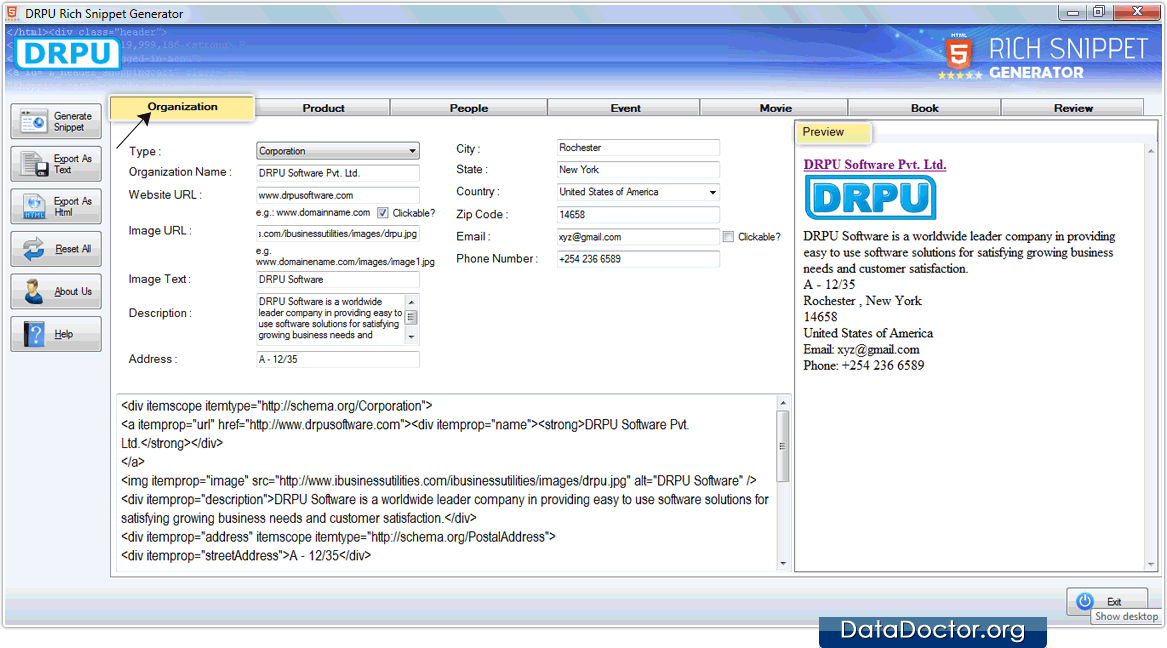Click into the Zip Code field
The height and width of the screenshot is (648, 1167).
(638, 214)
